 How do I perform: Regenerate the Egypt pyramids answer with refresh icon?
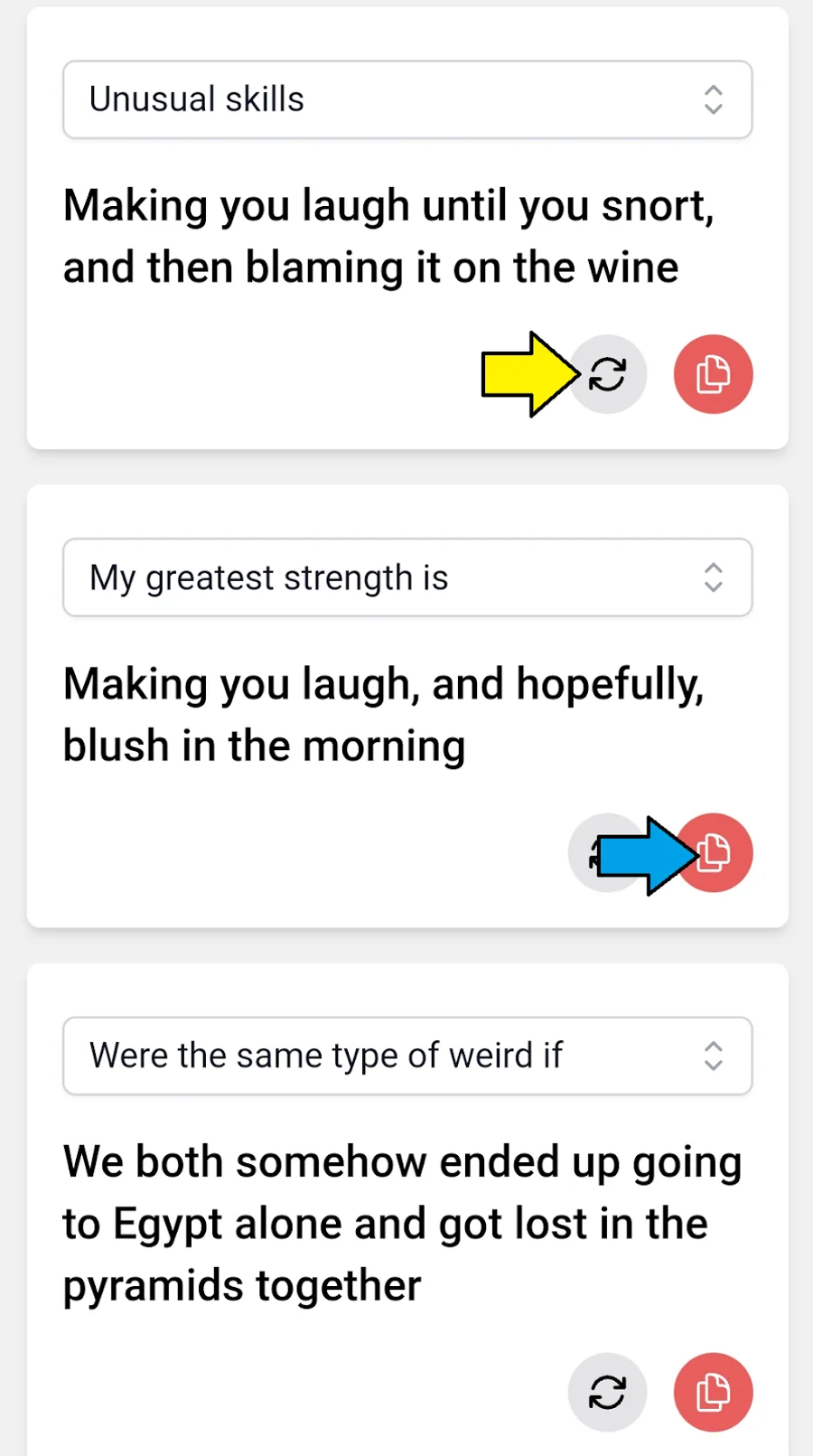607,1393
